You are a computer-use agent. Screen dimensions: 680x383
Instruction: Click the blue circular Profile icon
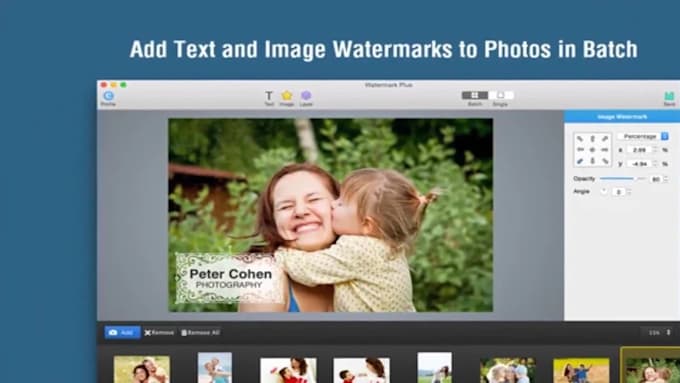(108, 96)
